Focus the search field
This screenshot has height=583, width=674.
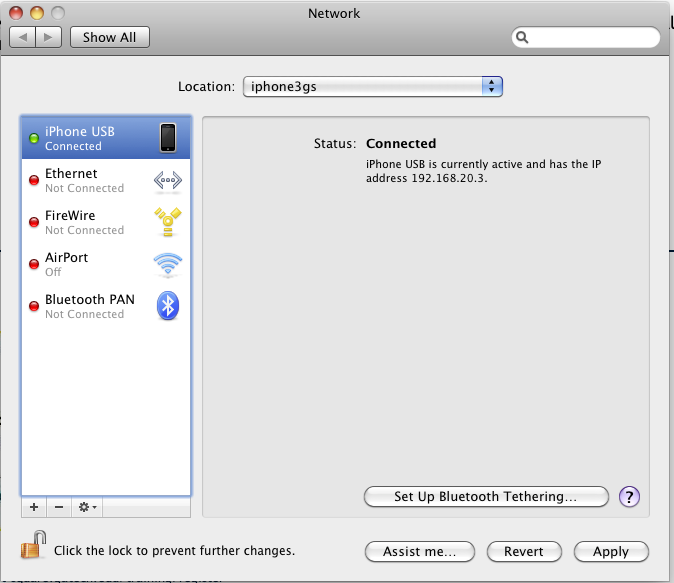coord(585,37)
